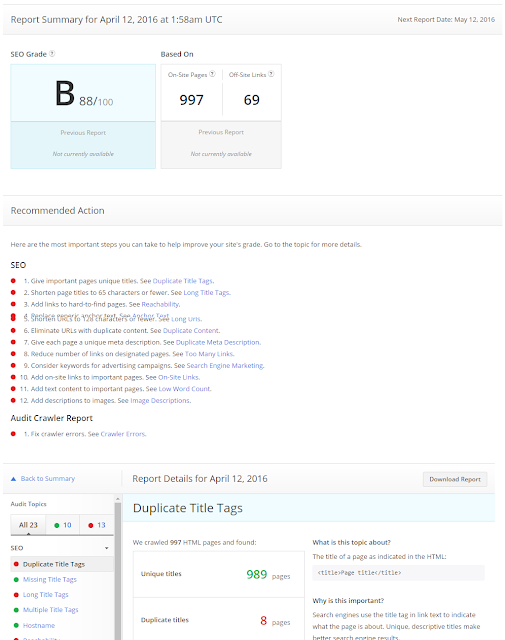
Task: Click the Download Report button
Action: coord(455,479)
